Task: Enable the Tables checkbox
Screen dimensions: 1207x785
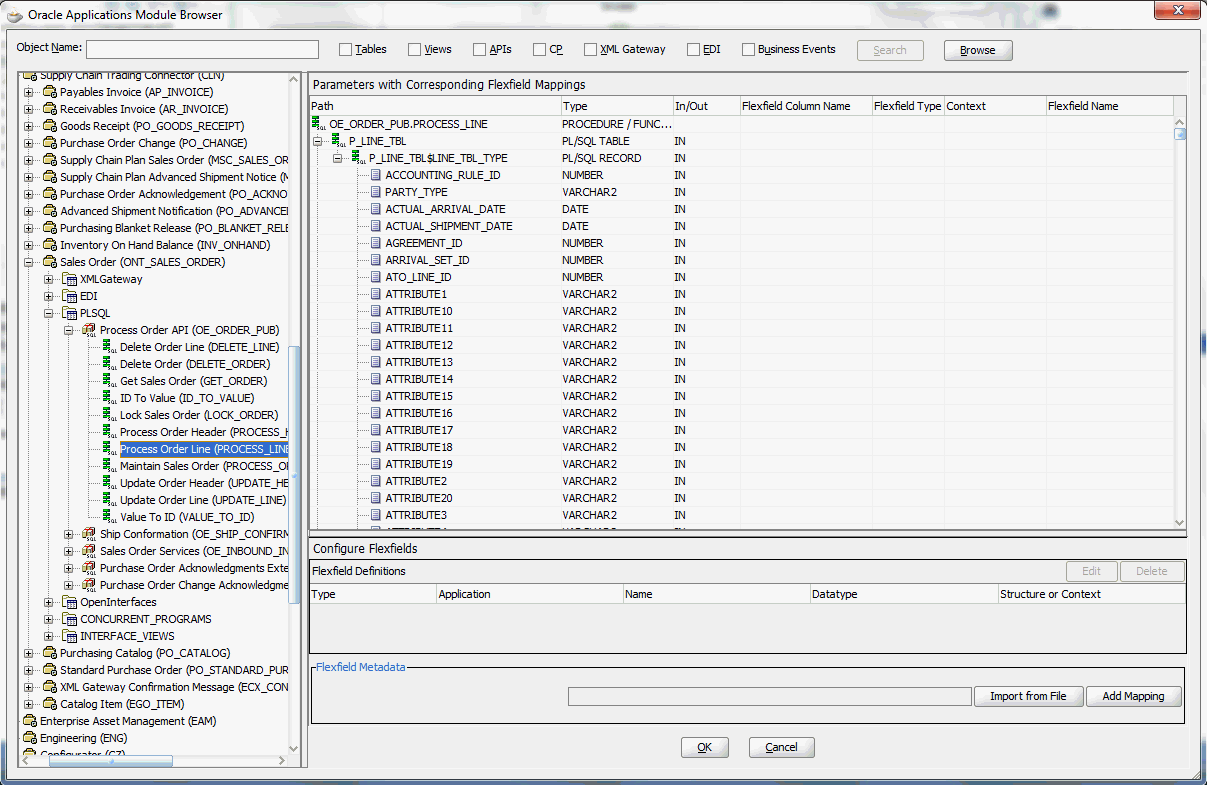Action: pyautogui.click(x=346, y=50)
